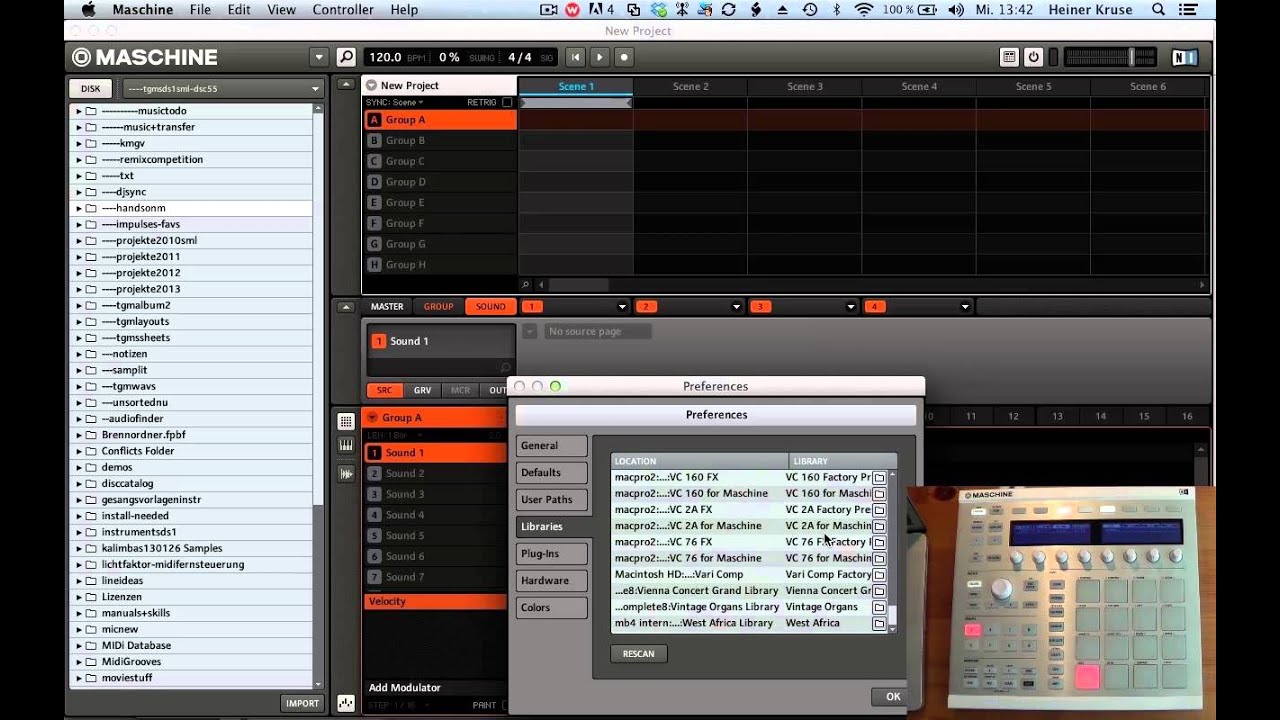Open the header dropdown menu arrow
The height and width of the screenshot is (720, 1280).
click(x=319, y=57)
